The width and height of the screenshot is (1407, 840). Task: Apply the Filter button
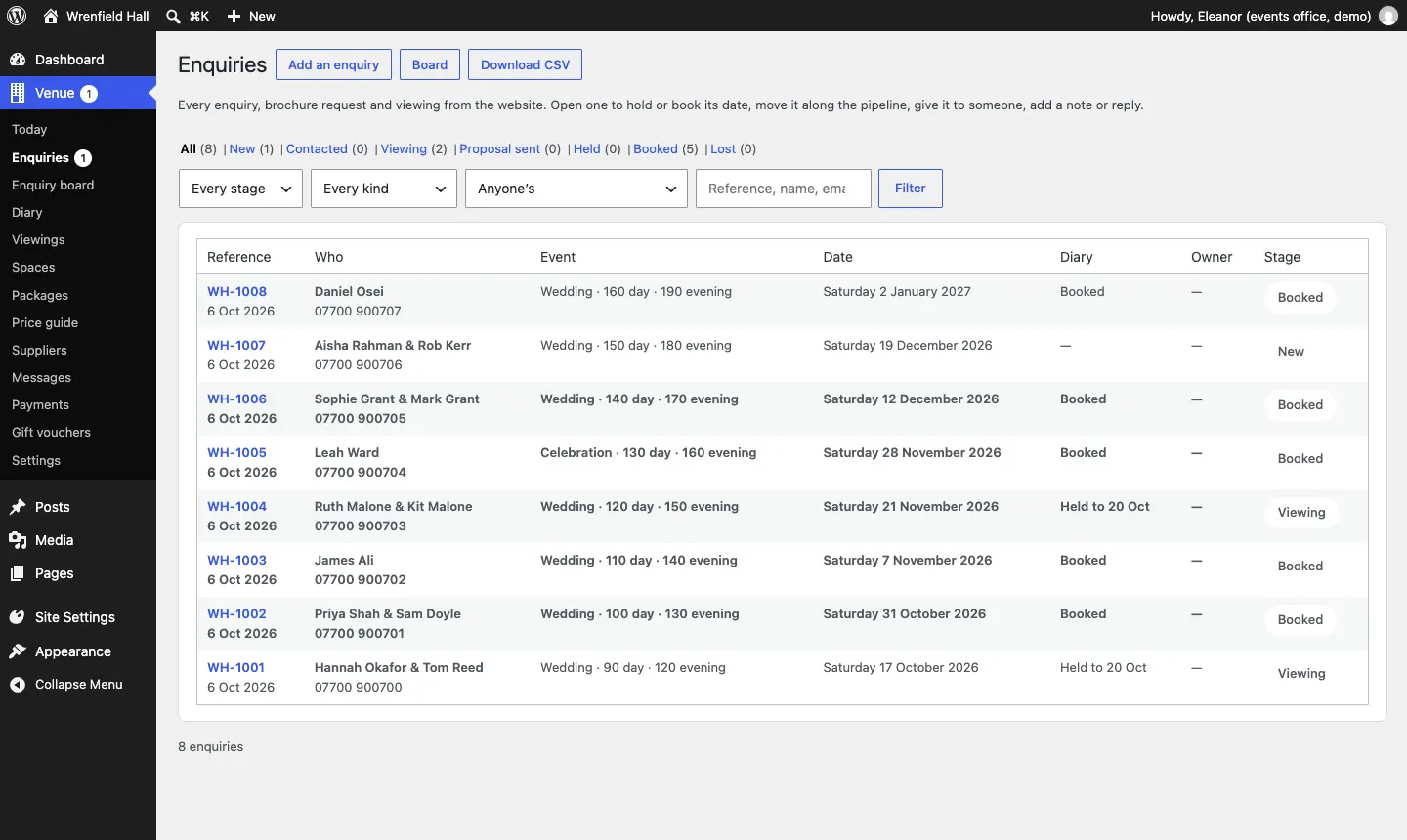coord(911,189)
